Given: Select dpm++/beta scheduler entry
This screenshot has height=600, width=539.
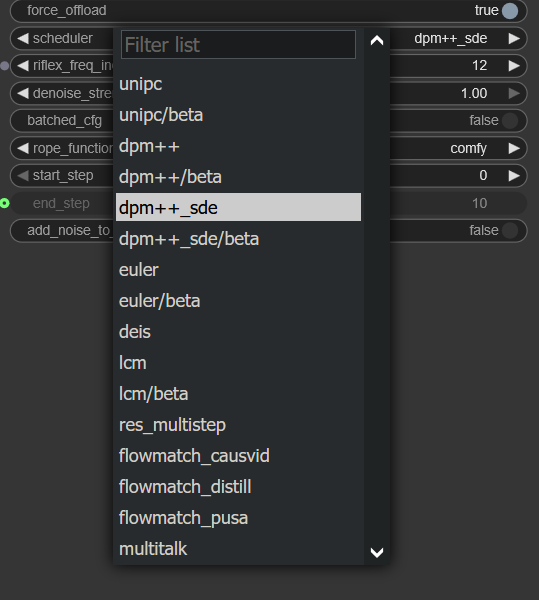Looking at the screenshot, I should pos(238,176).
